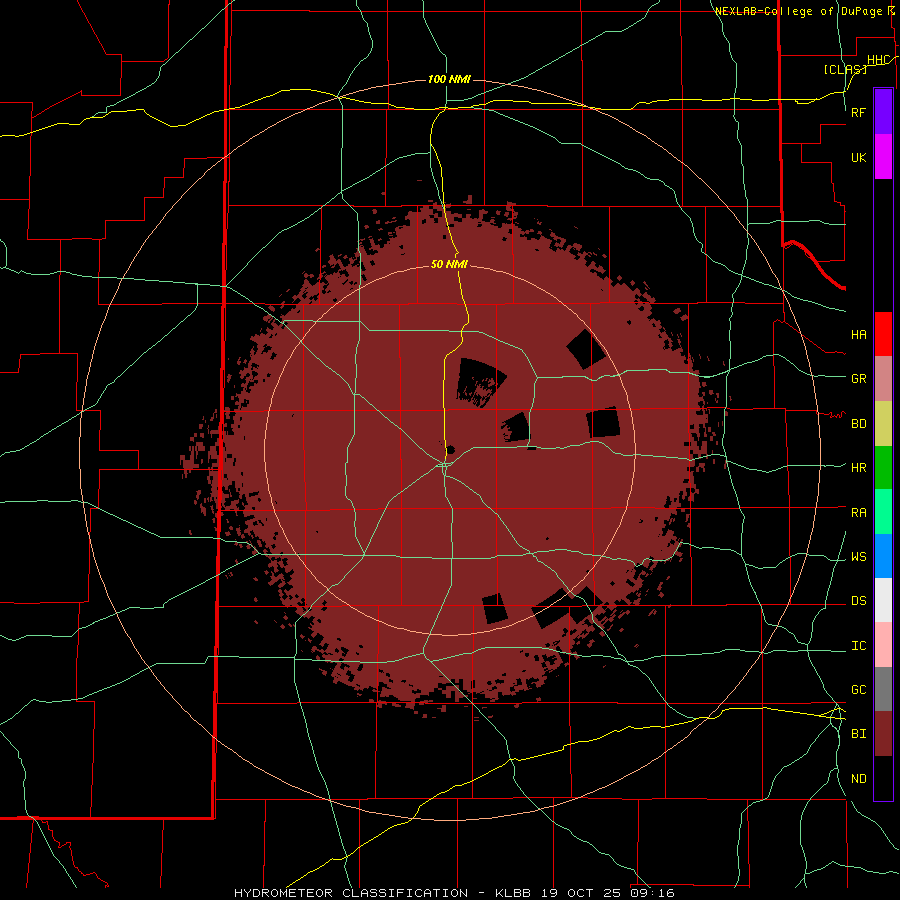Click the BI legend label

[859, 734]
